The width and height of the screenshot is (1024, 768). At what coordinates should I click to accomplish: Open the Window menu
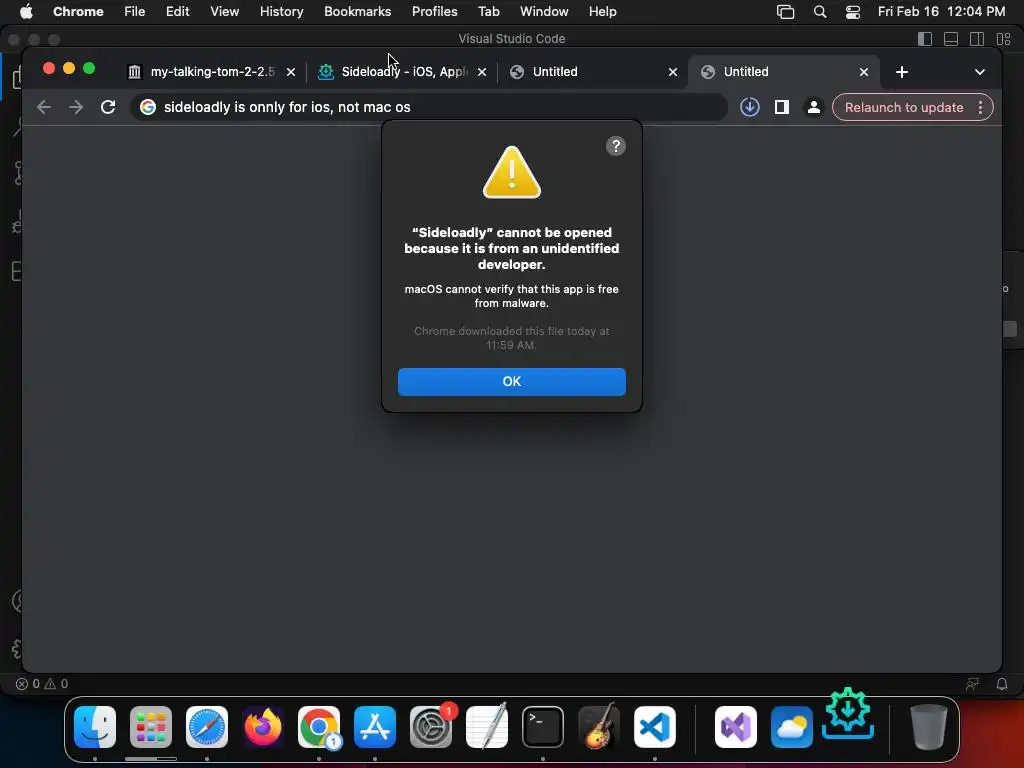coord(544,12)
